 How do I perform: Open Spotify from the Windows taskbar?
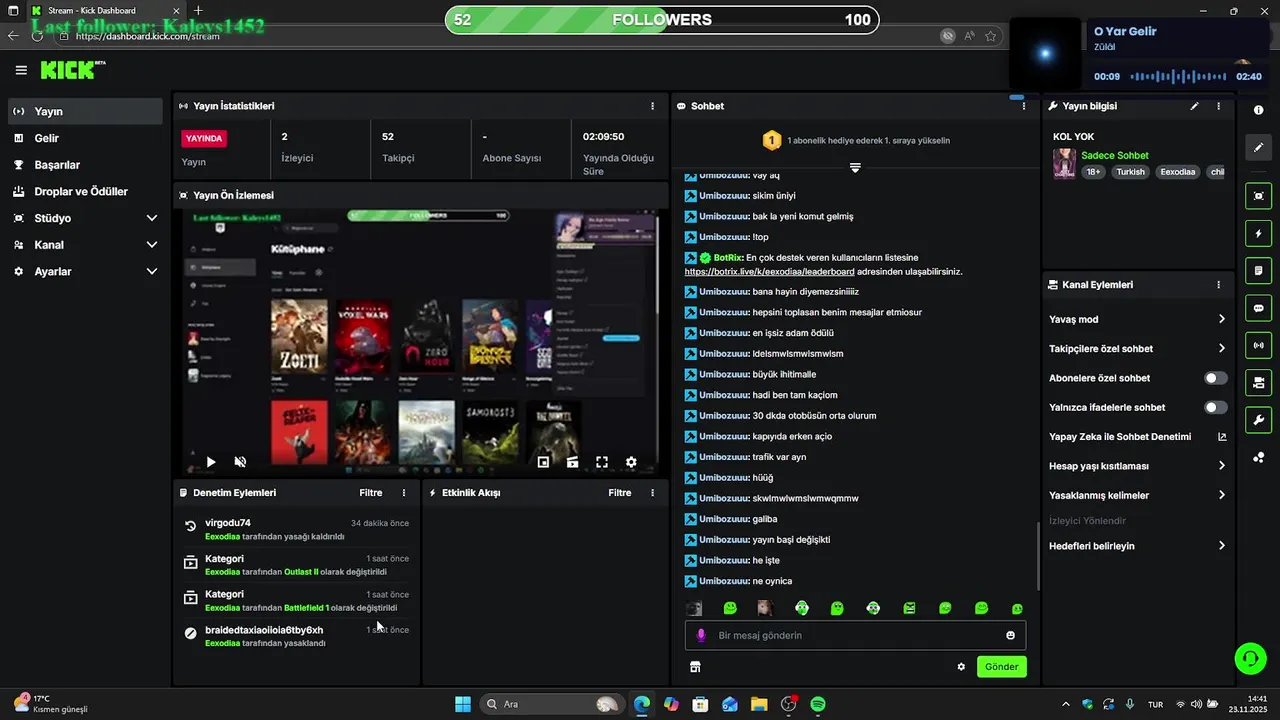(x=817, y=704)
